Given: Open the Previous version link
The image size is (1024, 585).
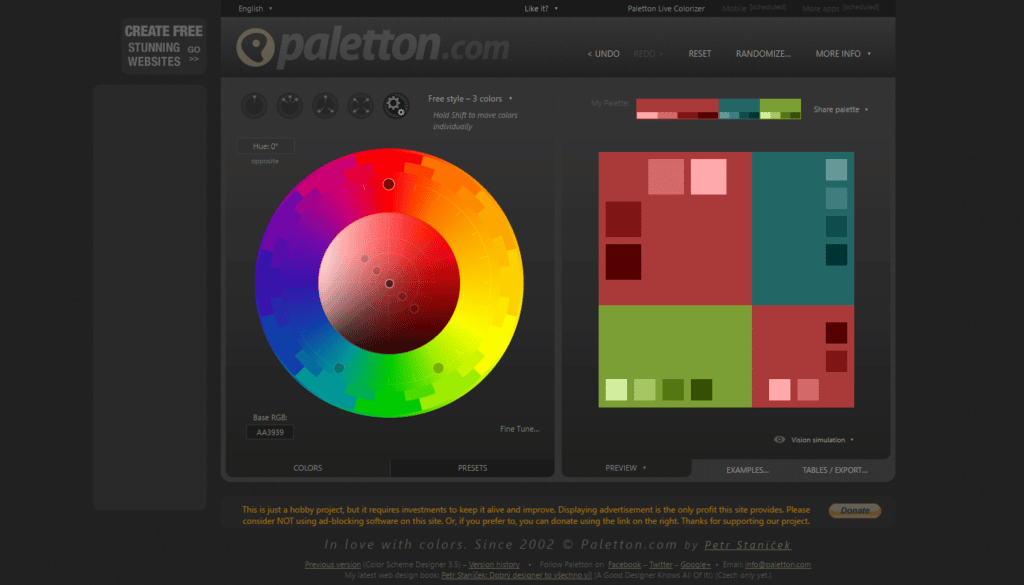Looking at the screenshot, I should pyautogui.click(x=332, y=564).
